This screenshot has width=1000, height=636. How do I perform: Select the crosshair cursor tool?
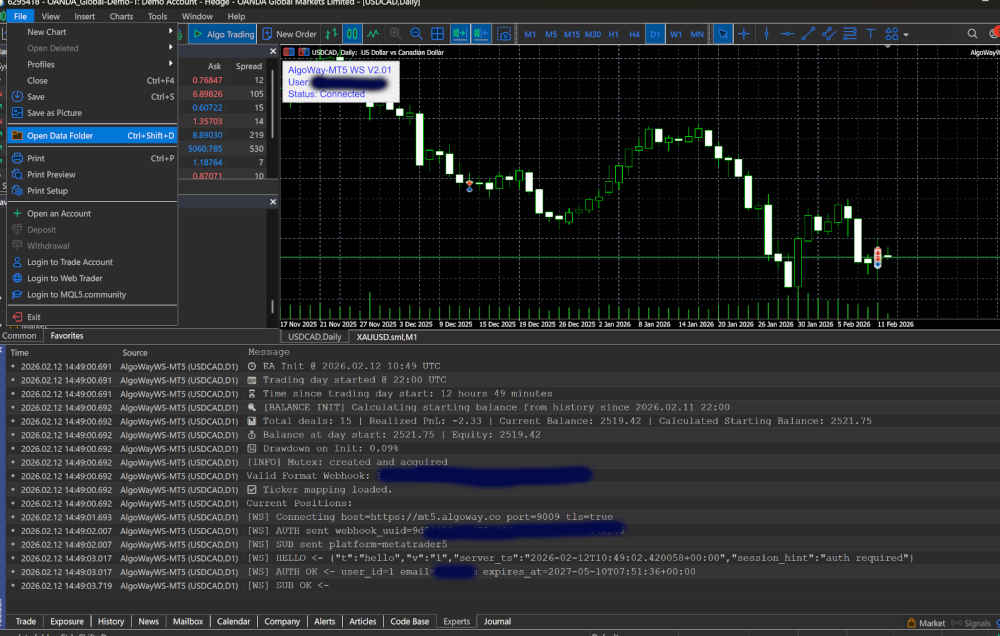coord(745,34)
